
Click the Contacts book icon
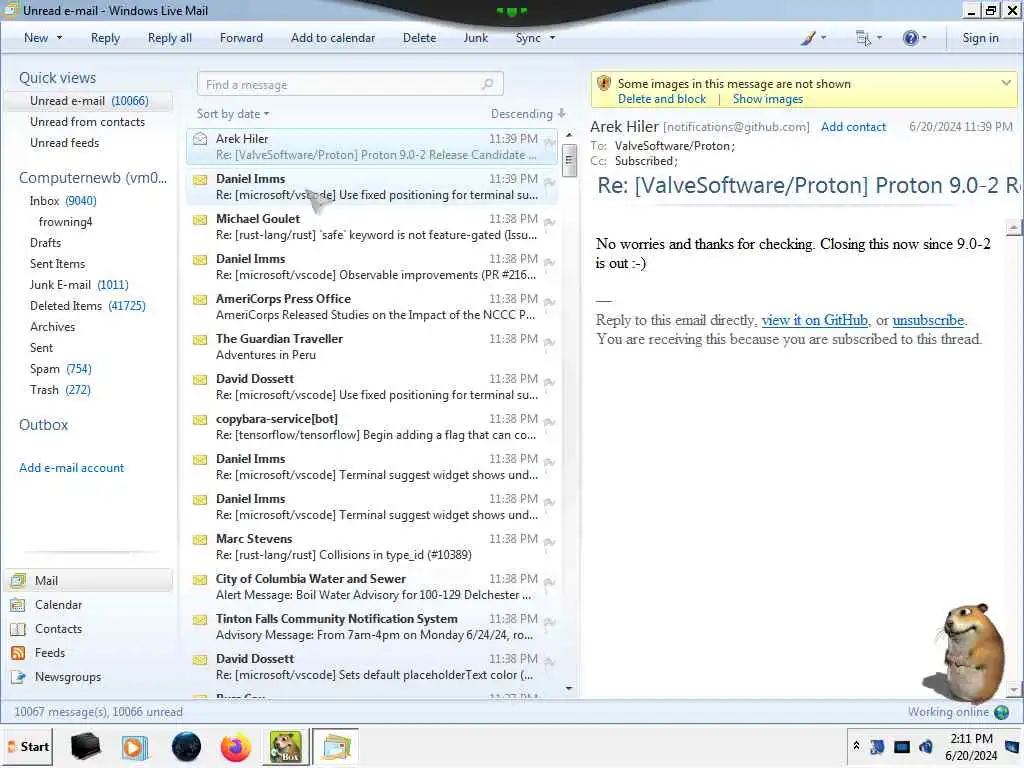(18, 629)
